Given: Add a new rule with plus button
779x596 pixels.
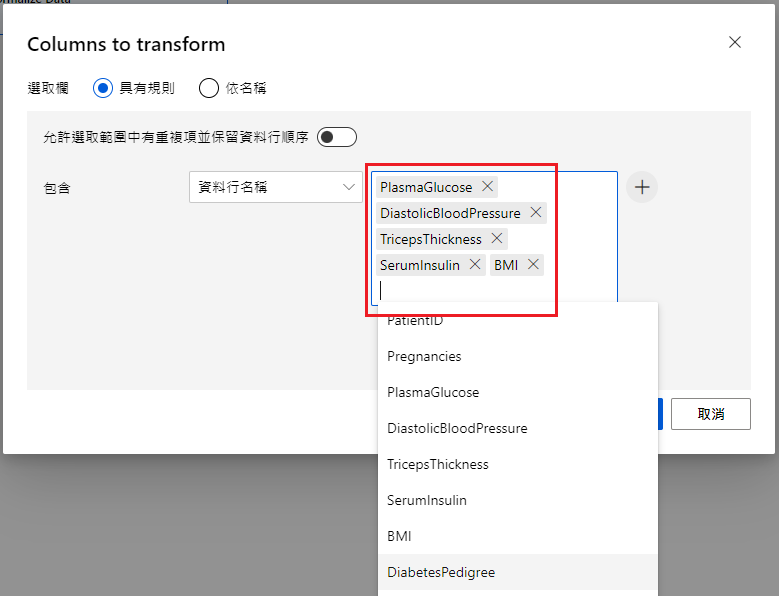Looking at the screenshot, I should click(642, 187).
